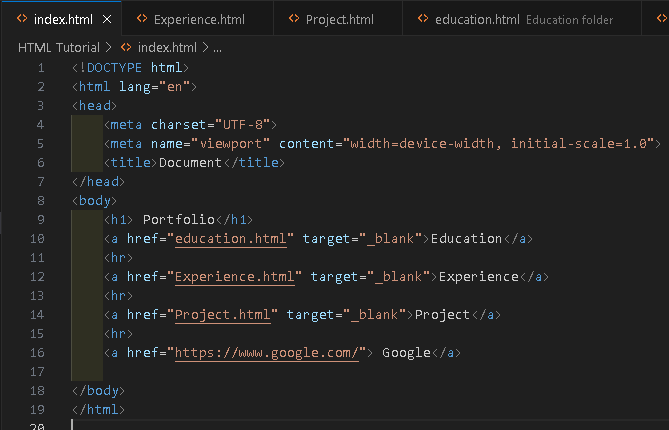Click the initial-scale=1.0 content value
The height and width of the screenshot is (430, 669).
pos(579,143)
